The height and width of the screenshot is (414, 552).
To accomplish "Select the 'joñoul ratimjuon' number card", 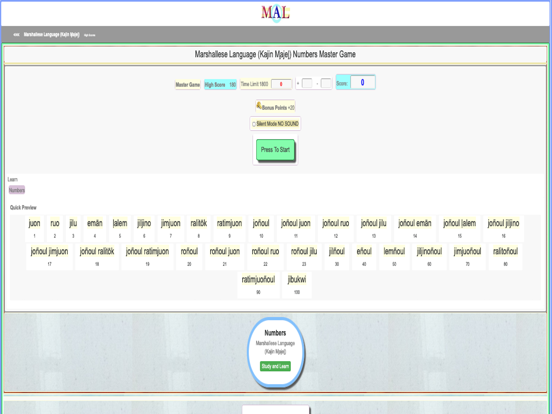I will (x=148, y=257).
